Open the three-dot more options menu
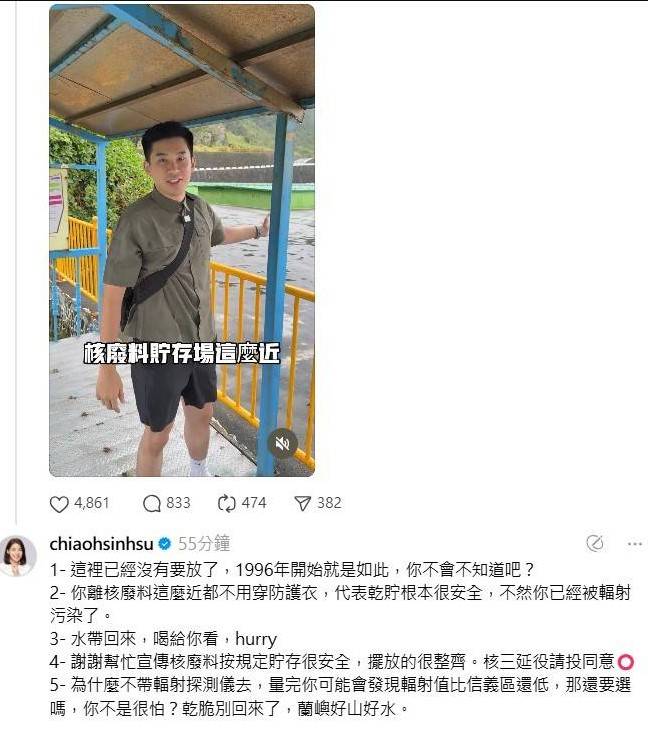 tap(635, 543)
